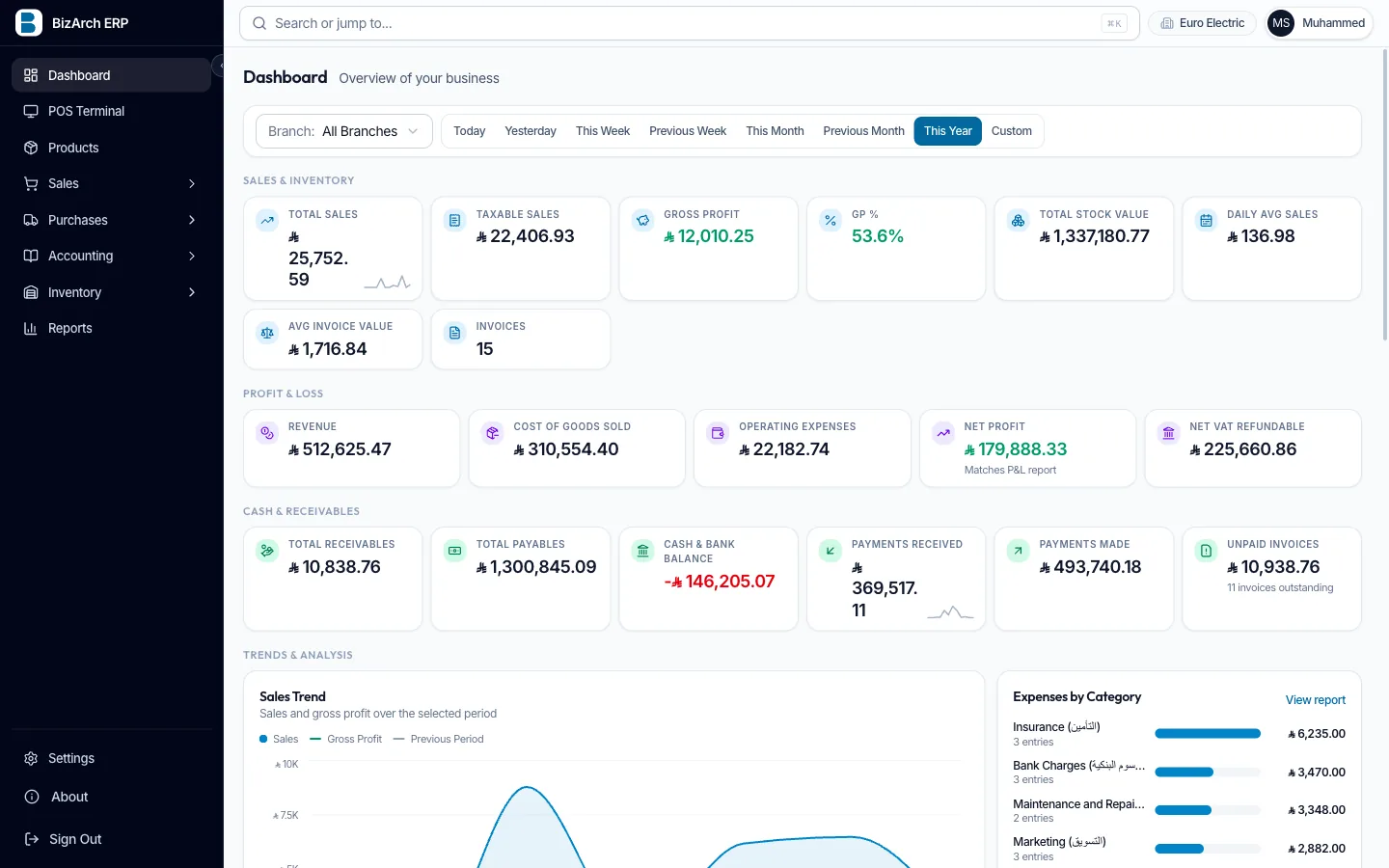Click the BizArch ERP logo icon

pyautogui.click(x=29, y=23)
